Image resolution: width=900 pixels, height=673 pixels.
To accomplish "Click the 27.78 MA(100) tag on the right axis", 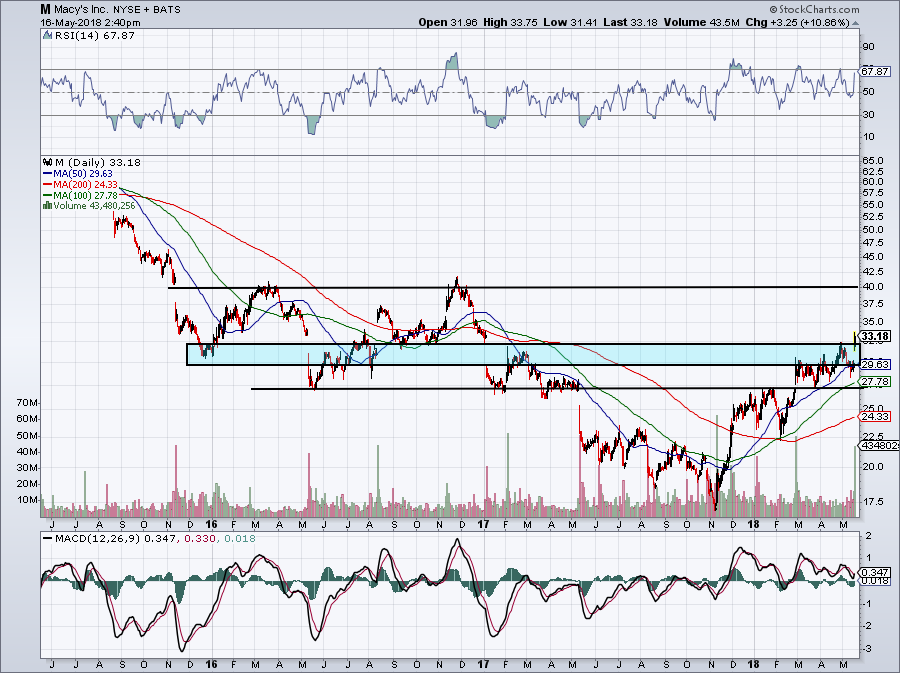I will click(x=876, y=382).
